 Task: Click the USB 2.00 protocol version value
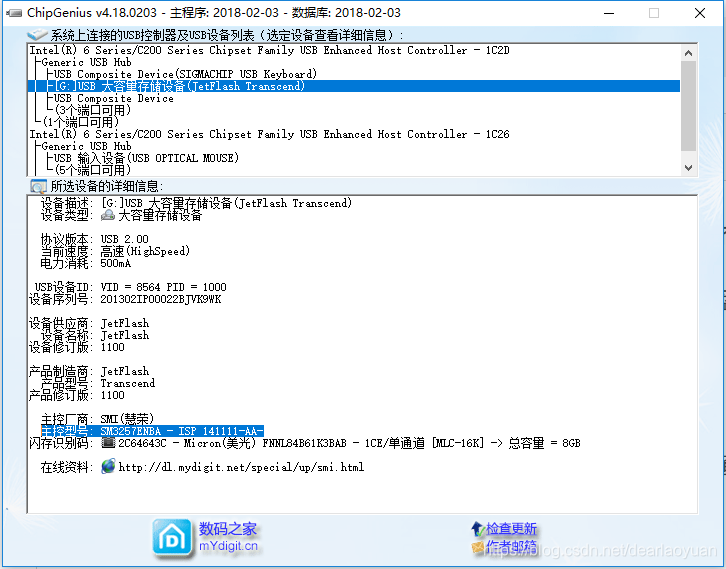coord(125,239)
